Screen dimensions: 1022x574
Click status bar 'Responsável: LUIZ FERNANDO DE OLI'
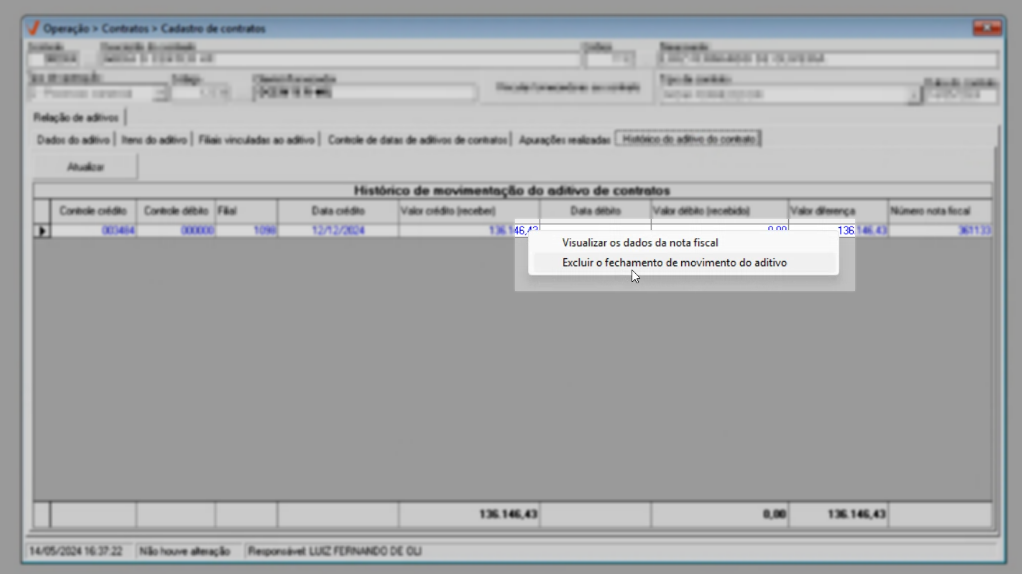pos(334,551)
